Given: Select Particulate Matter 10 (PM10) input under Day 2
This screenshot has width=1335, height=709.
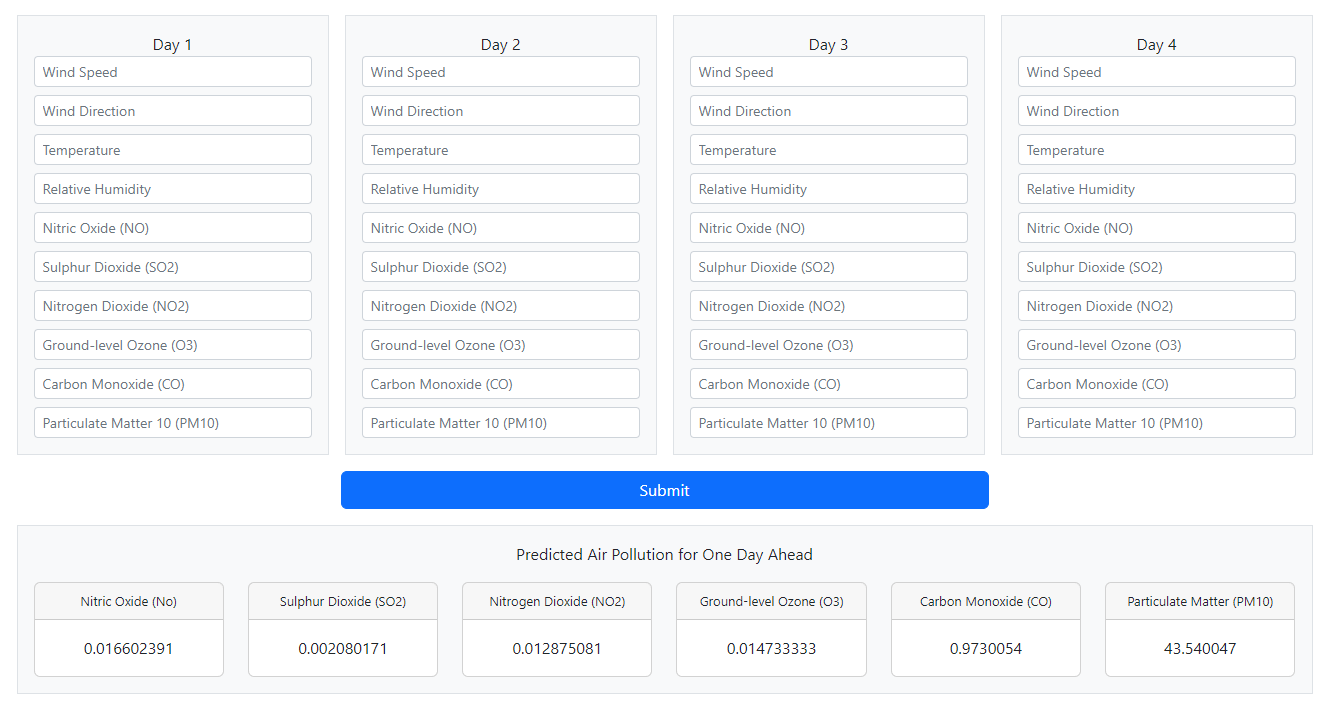Looking at the screenshot, I should pyautogui.click(x=500, y=422).
